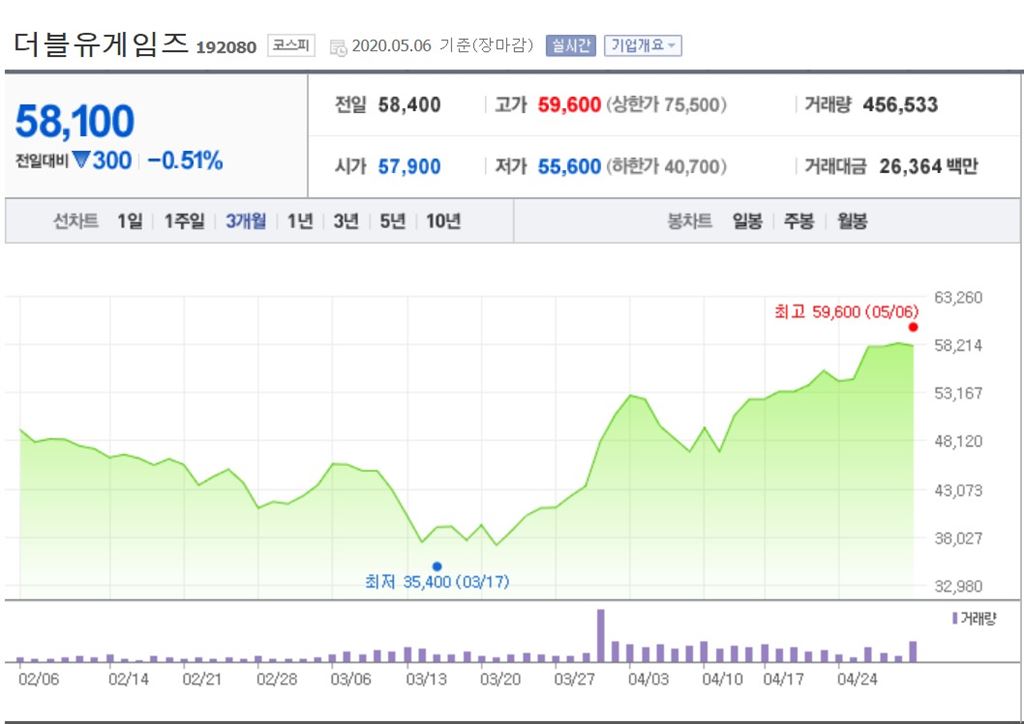This screenshot has width=1024, height=724.
Task: Select the 3개월 line chart tab
Action: tap(246, 221)
